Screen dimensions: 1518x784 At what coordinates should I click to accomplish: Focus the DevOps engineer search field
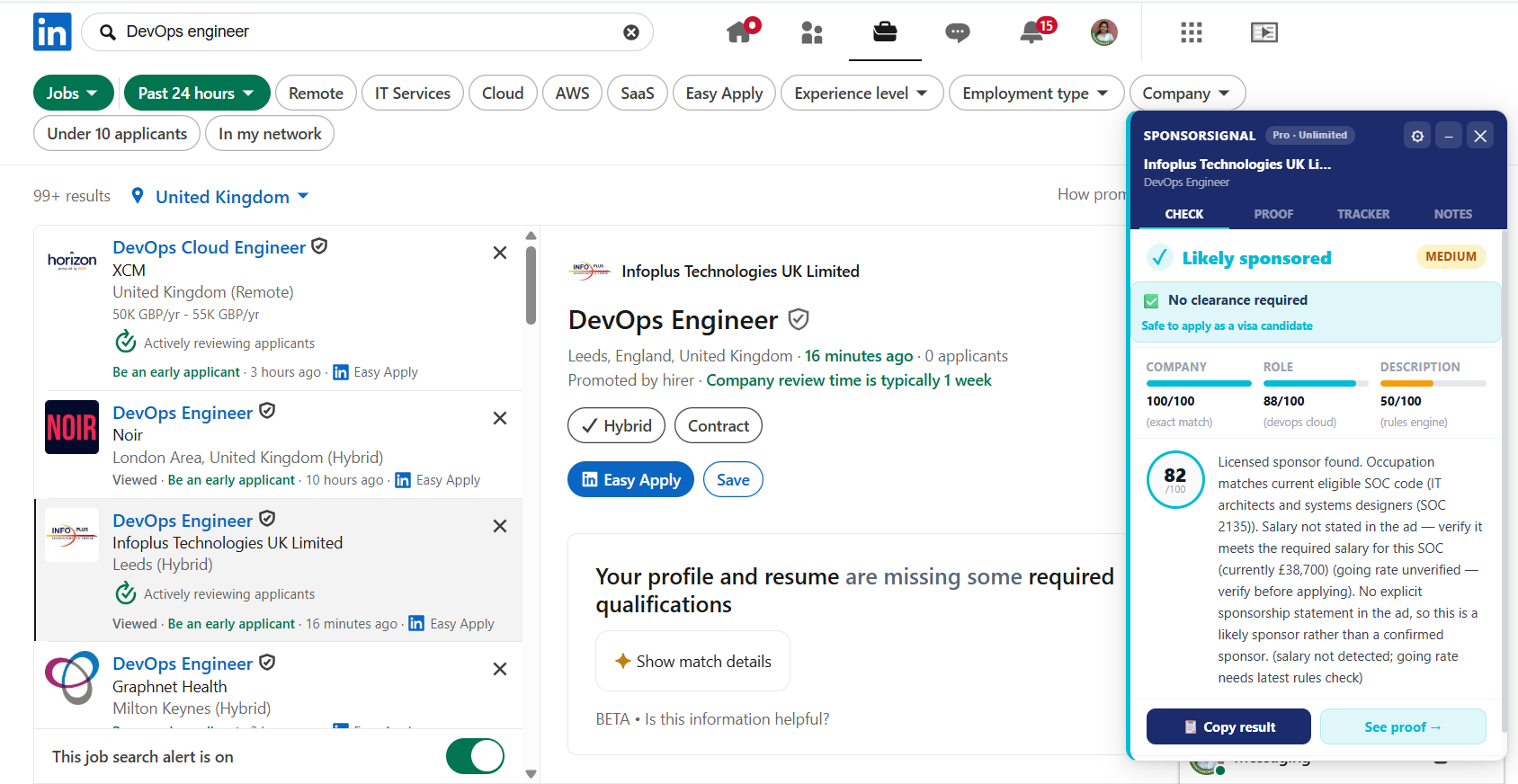tap(369, 32)
